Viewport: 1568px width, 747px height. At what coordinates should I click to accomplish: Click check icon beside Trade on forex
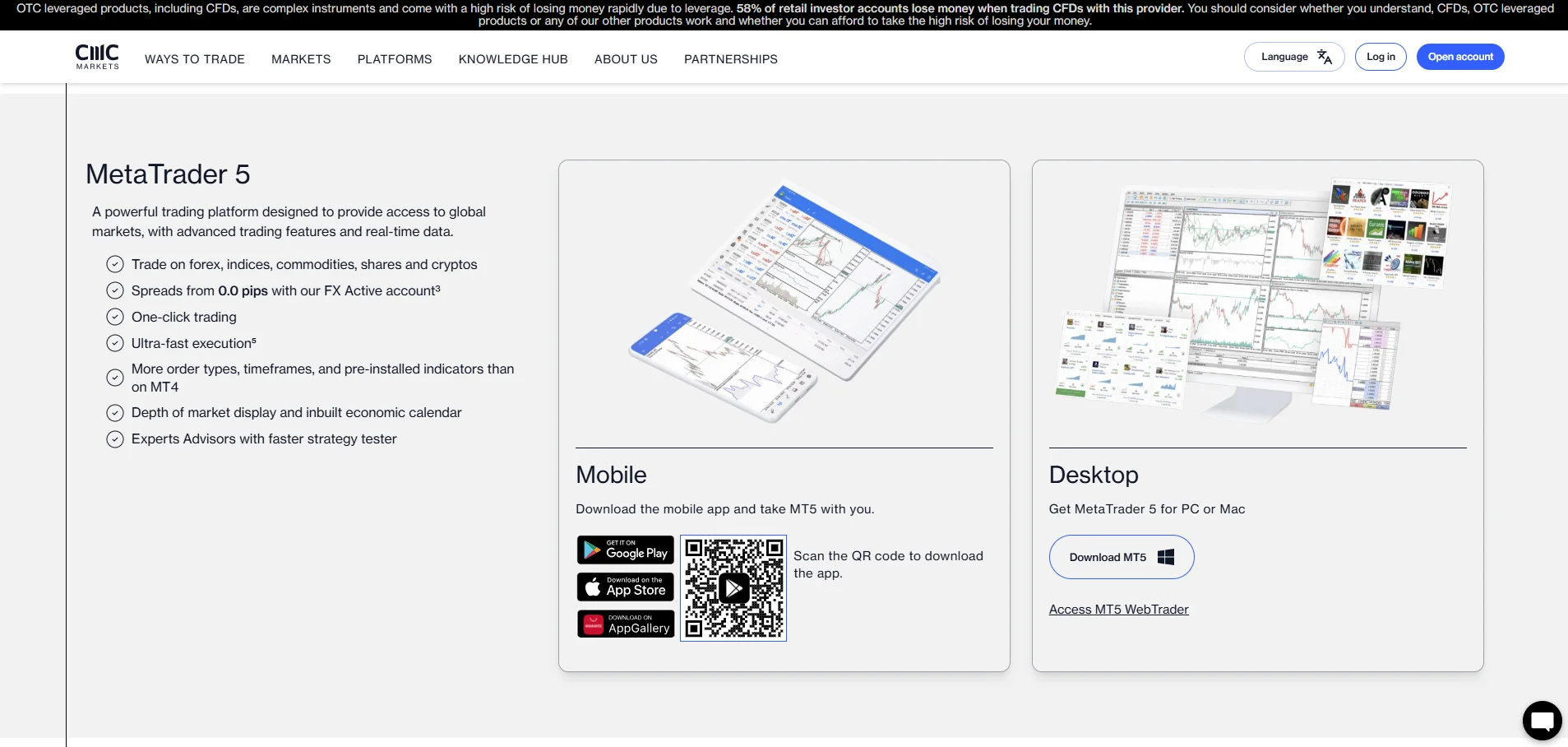115,264
